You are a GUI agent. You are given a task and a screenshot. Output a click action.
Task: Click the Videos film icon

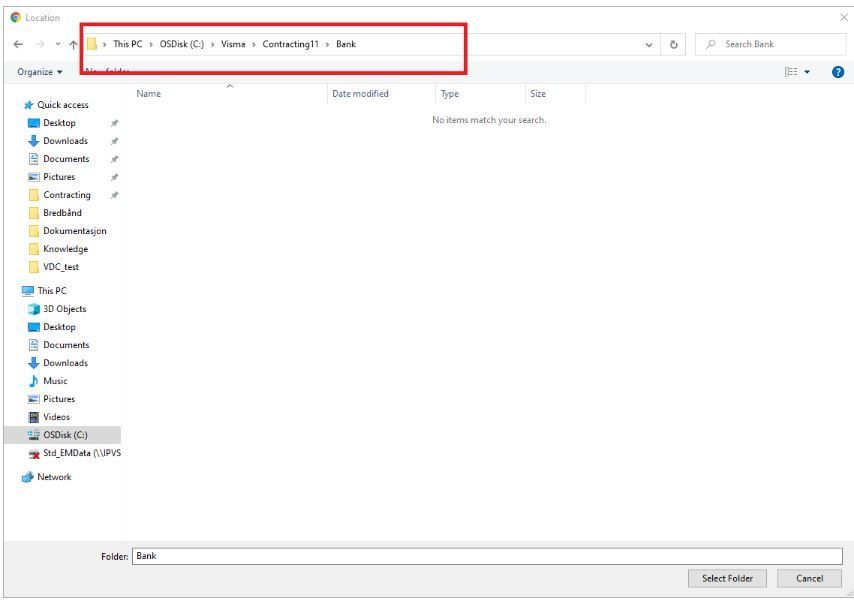point(34,417)
